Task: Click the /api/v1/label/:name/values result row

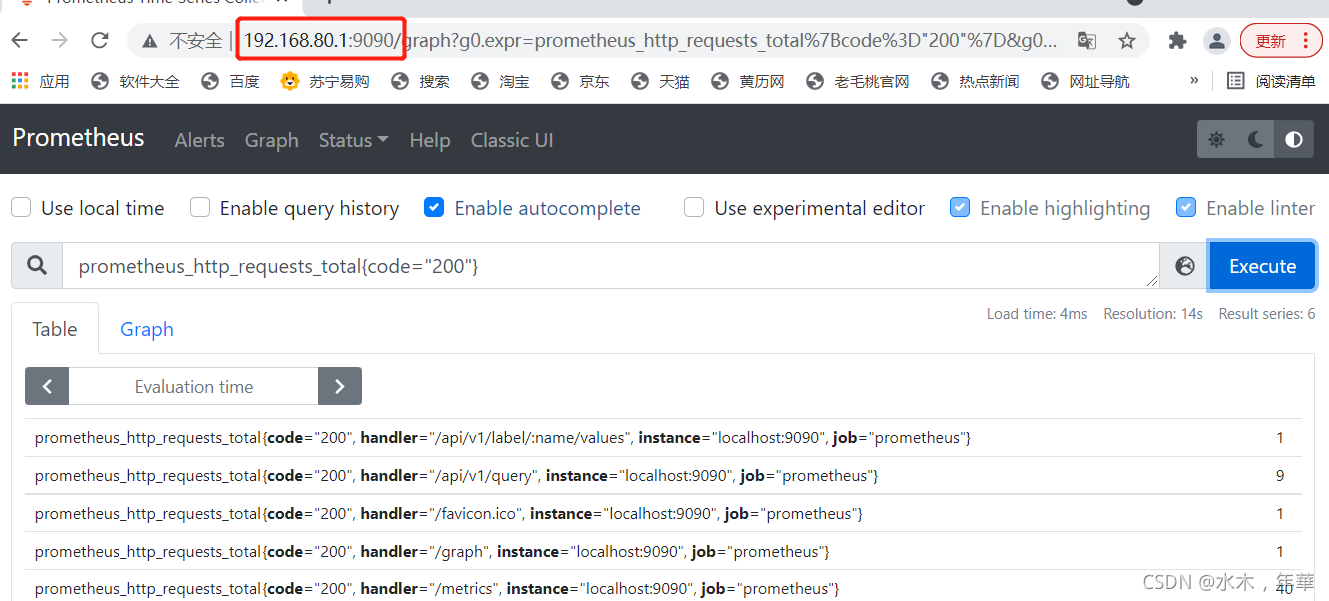Action: [664, 438]
